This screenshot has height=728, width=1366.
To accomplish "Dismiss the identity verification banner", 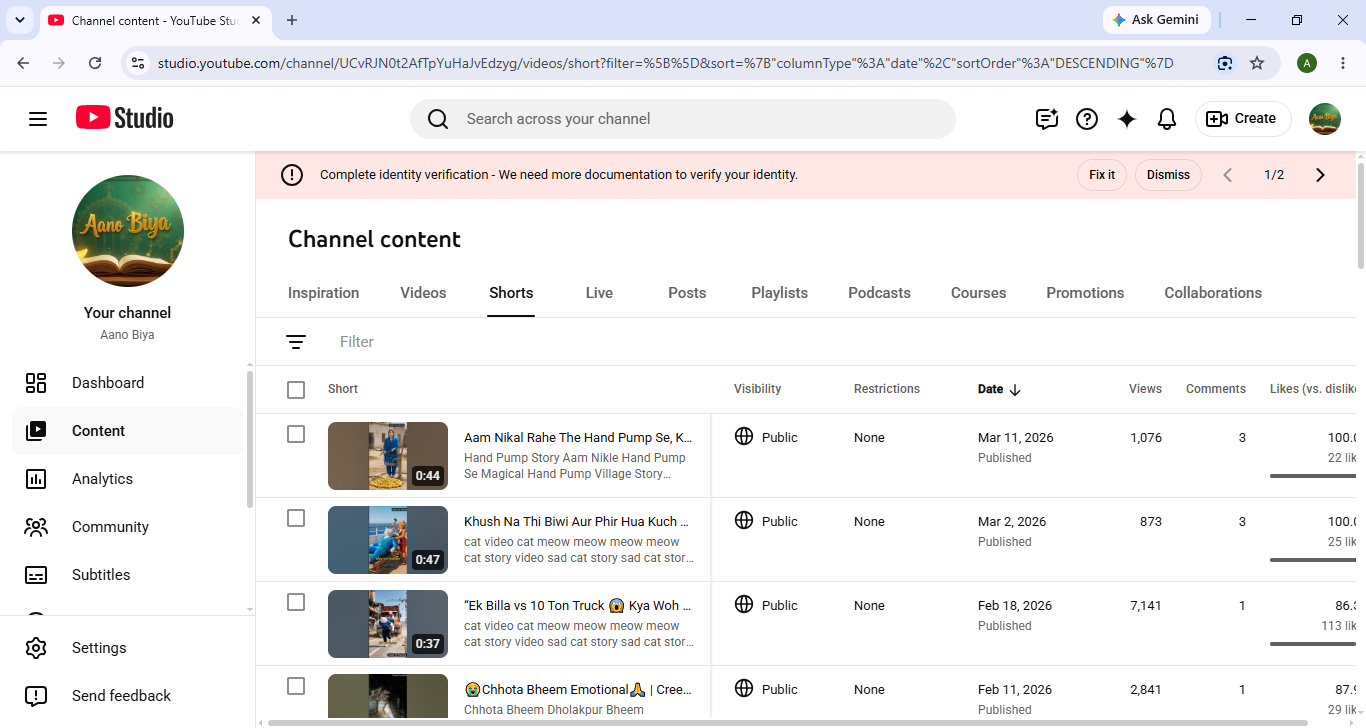I will (1168, 175).
